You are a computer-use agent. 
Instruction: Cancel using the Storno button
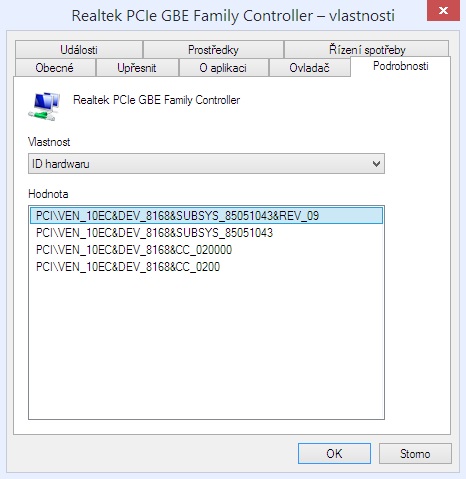point(415,454)
